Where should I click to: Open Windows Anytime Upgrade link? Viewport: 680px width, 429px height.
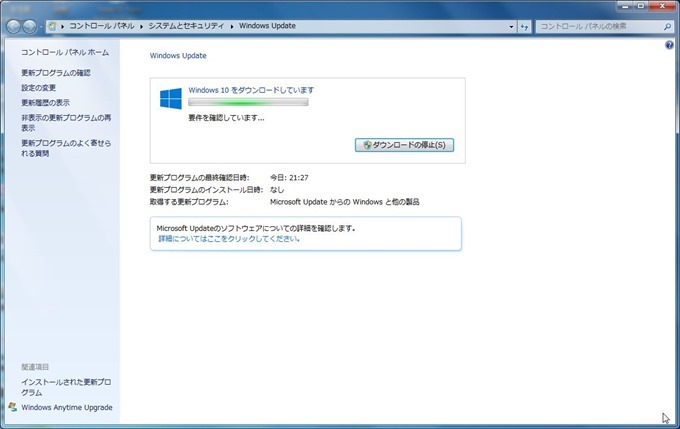click(67, 407)
